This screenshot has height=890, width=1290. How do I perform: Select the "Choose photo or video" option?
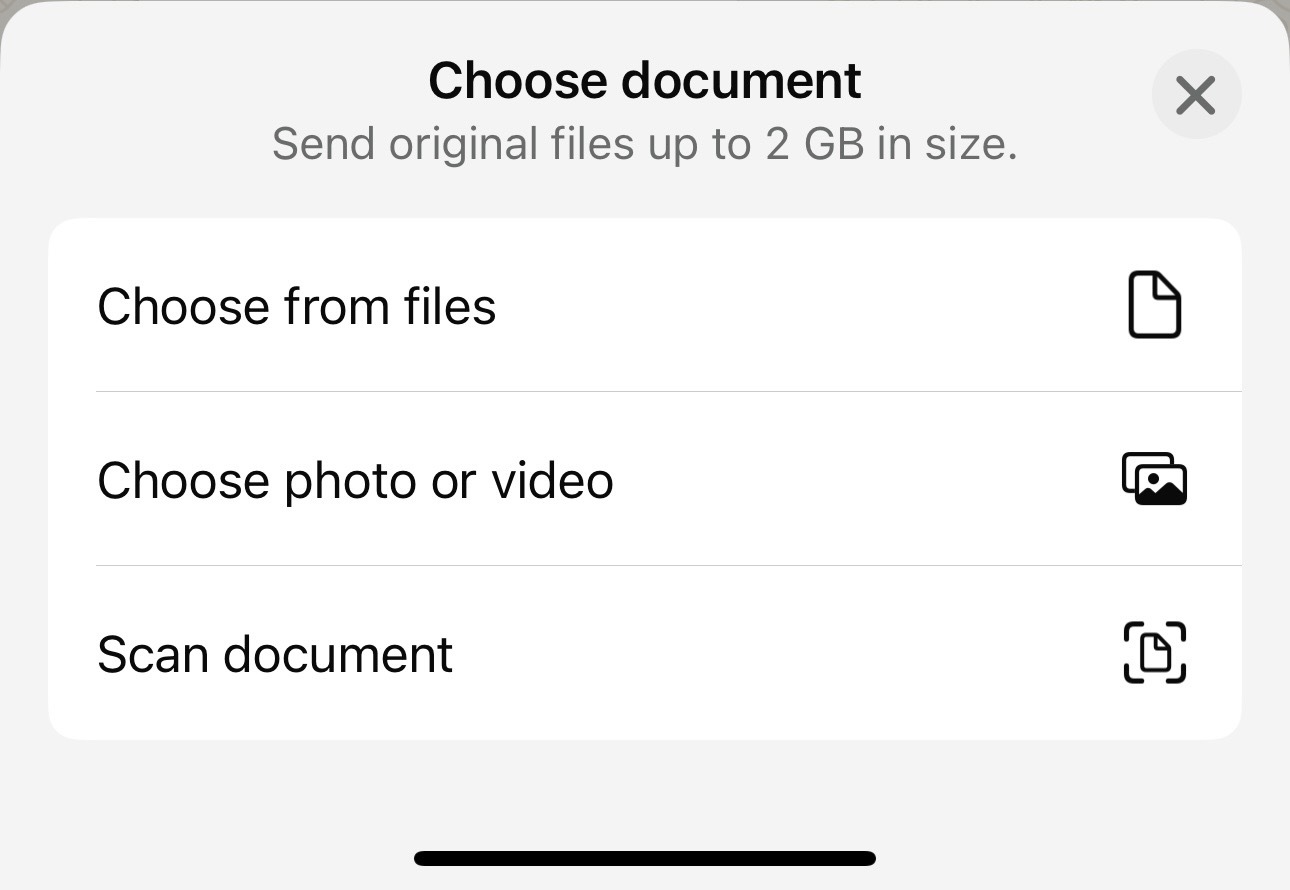pos(355,480)
